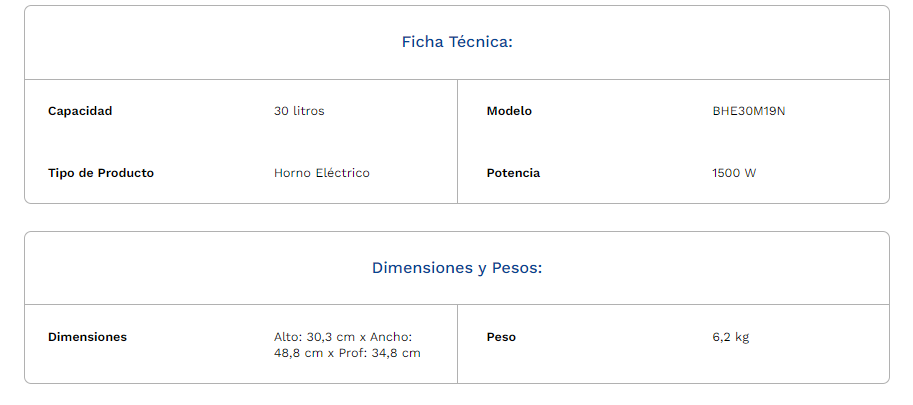Image resolution: width=913 pixels, height=405 pixels.
Task: Select the "Potencia" label
Action: (x=513, y=173)
